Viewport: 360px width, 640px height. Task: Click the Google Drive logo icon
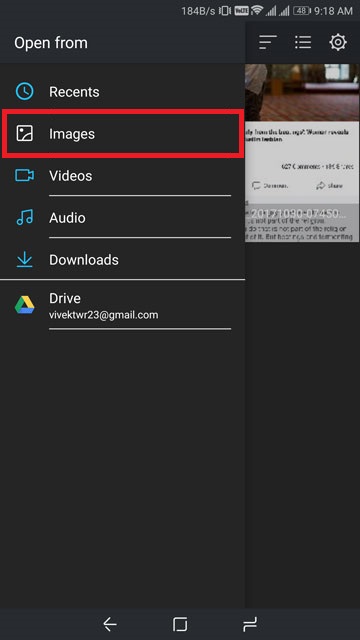coord(24,304)
